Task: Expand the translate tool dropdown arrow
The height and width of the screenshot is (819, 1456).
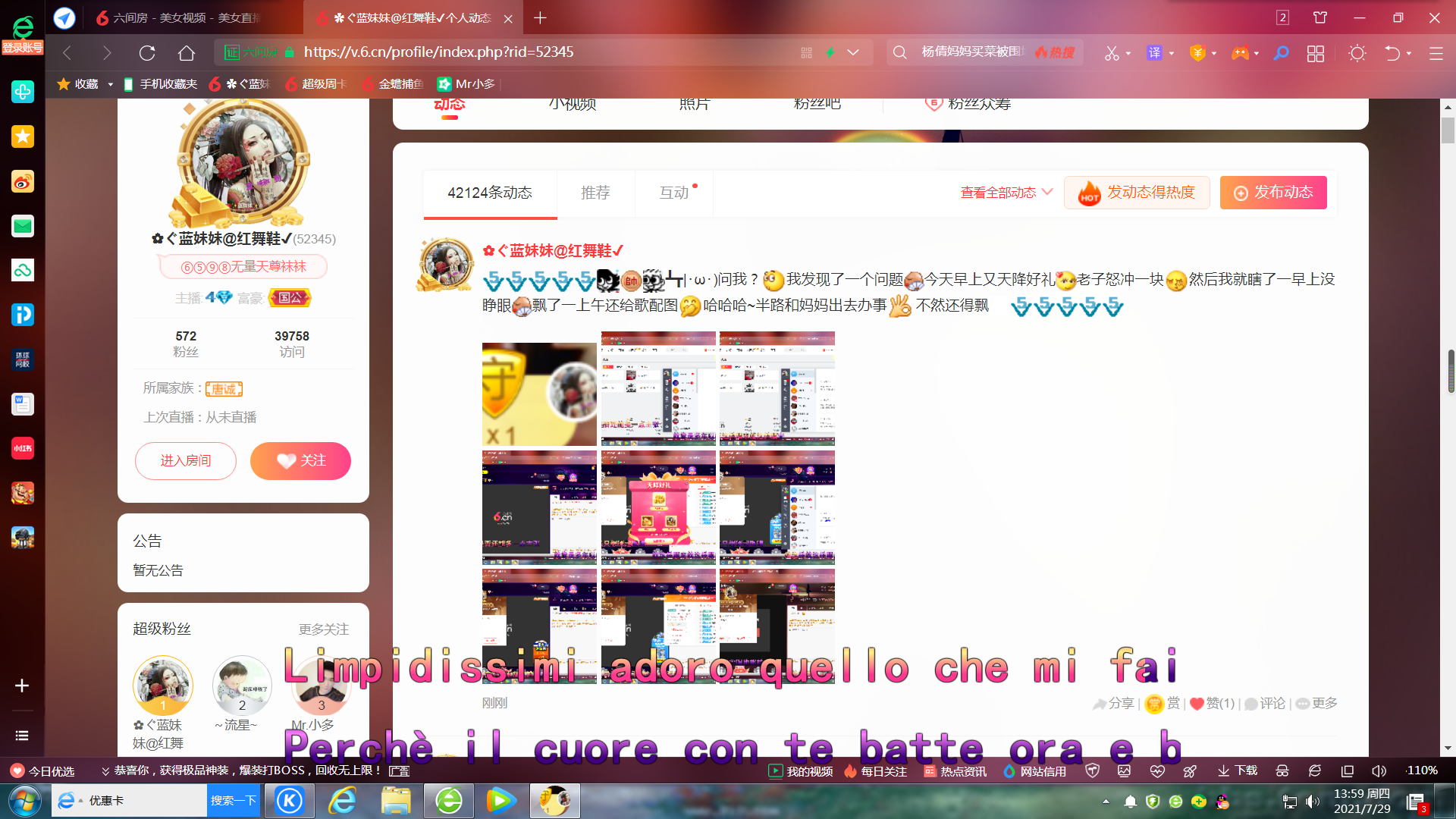Action: pos(1172,54)
